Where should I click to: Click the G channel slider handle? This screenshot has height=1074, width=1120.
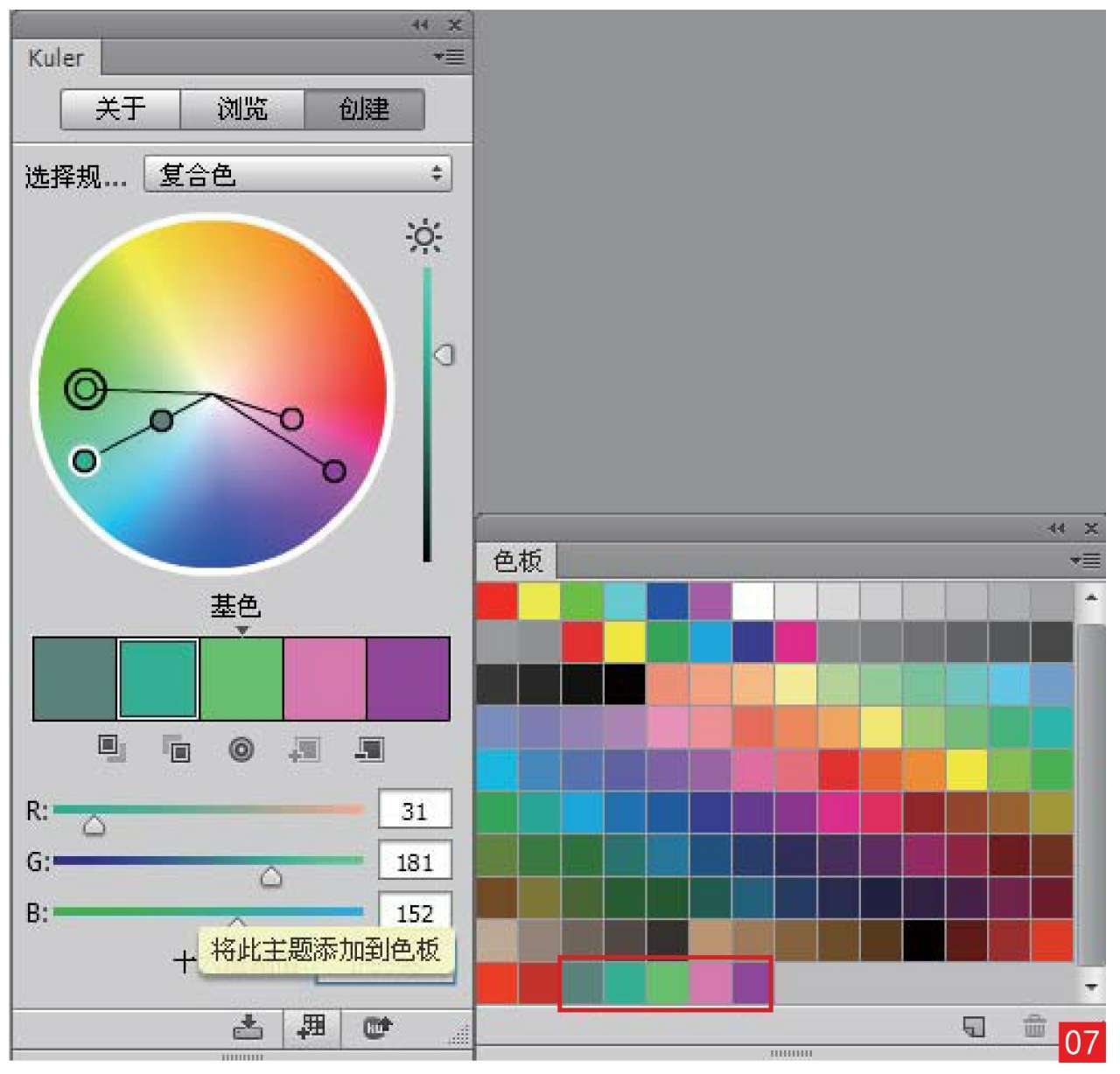[271, 876]
